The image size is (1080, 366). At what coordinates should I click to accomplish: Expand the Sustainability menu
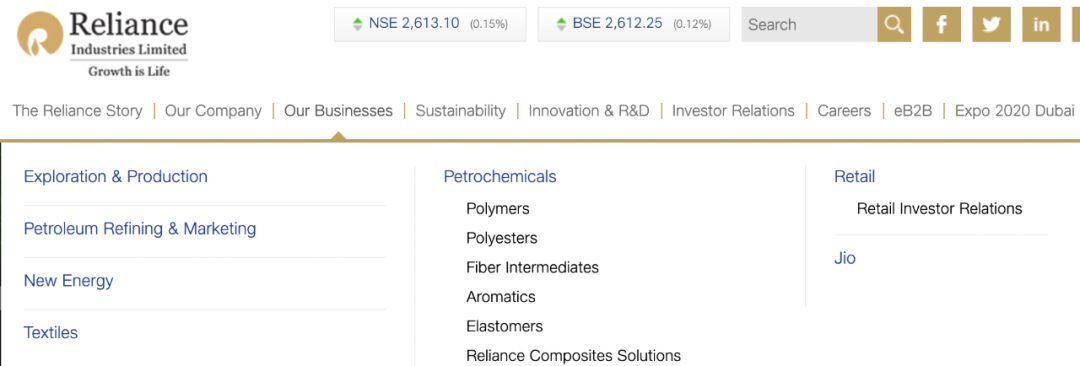[460, 110]
